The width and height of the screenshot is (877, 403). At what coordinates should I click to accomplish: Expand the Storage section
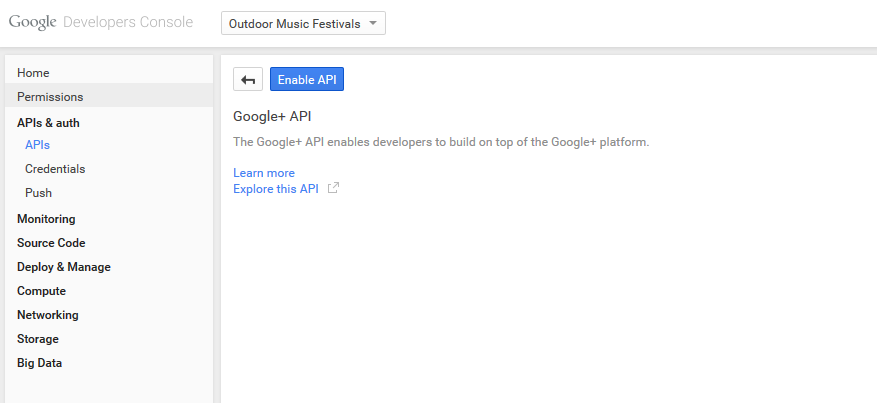37,339
